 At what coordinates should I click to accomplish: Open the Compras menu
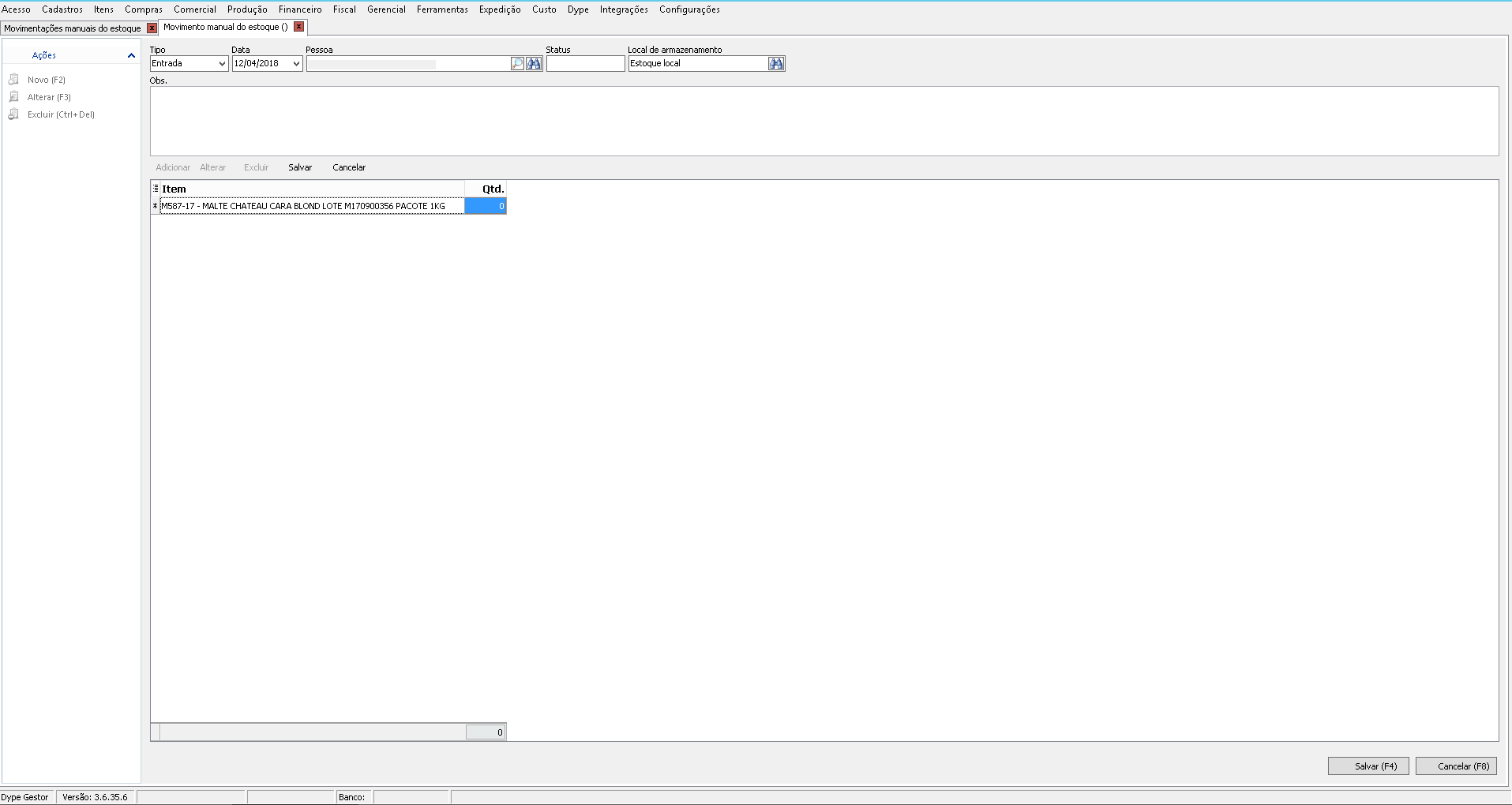click(x=144, y=9)
